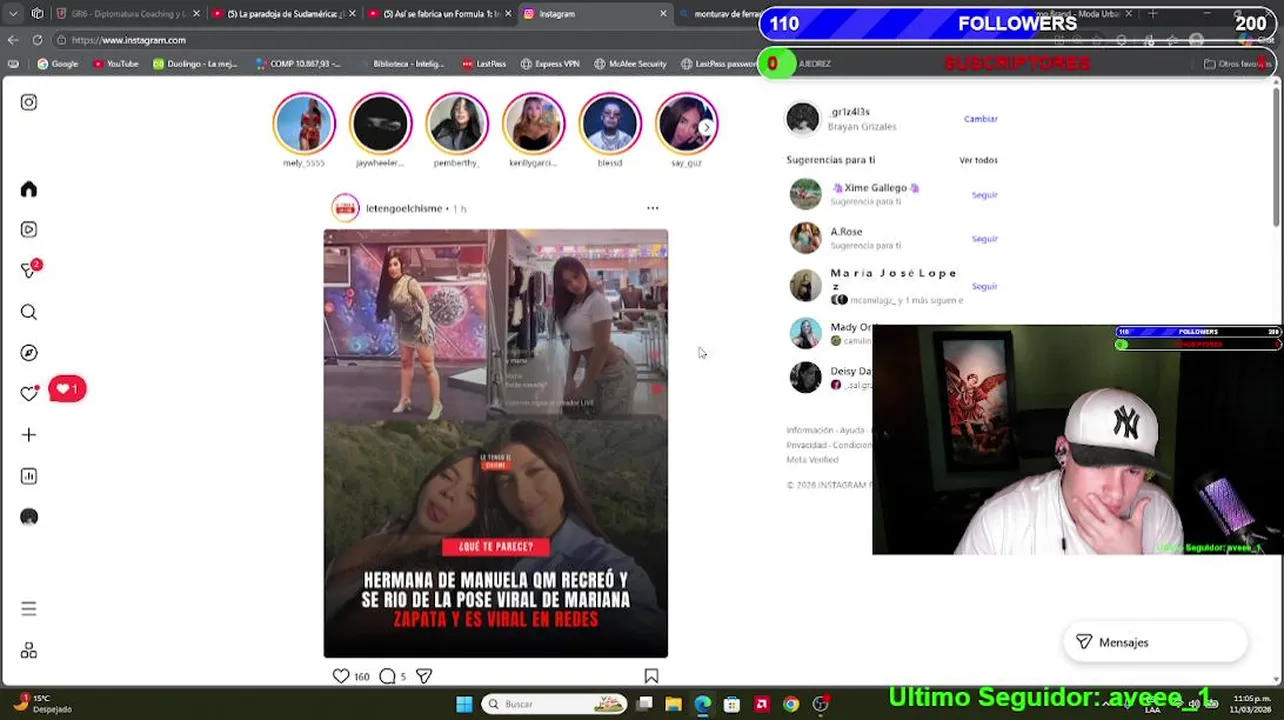Open letengoelchisme avatar on post
This screenshot has width=1284, height=720.
345,208
